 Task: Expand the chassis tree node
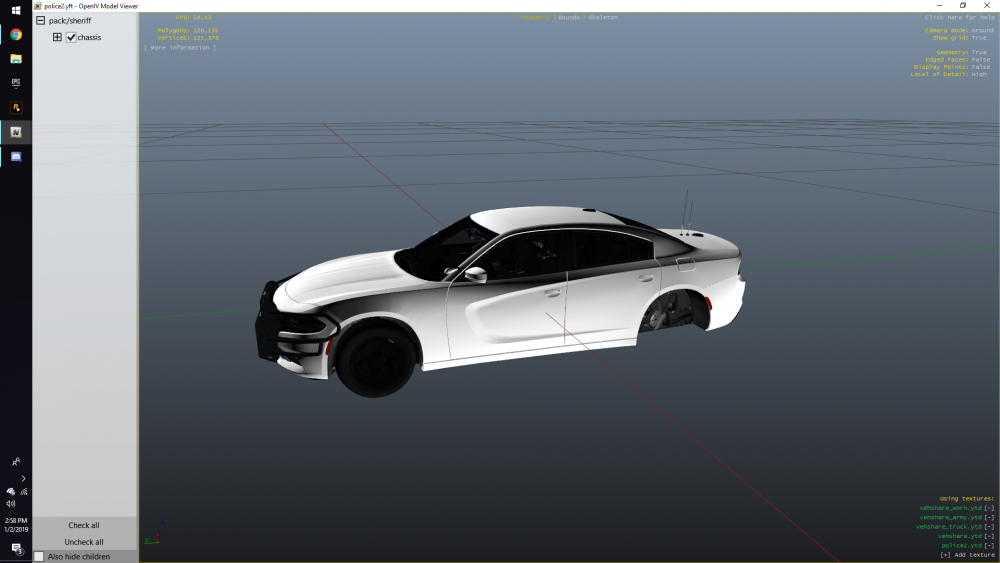(x=57, y=37)
